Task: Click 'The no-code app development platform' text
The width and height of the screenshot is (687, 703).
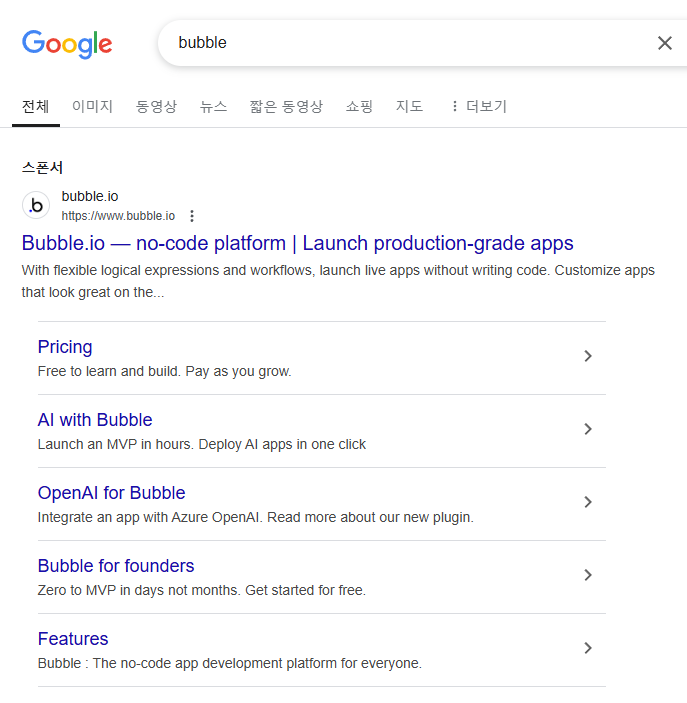Action: (x=230, y=663)
